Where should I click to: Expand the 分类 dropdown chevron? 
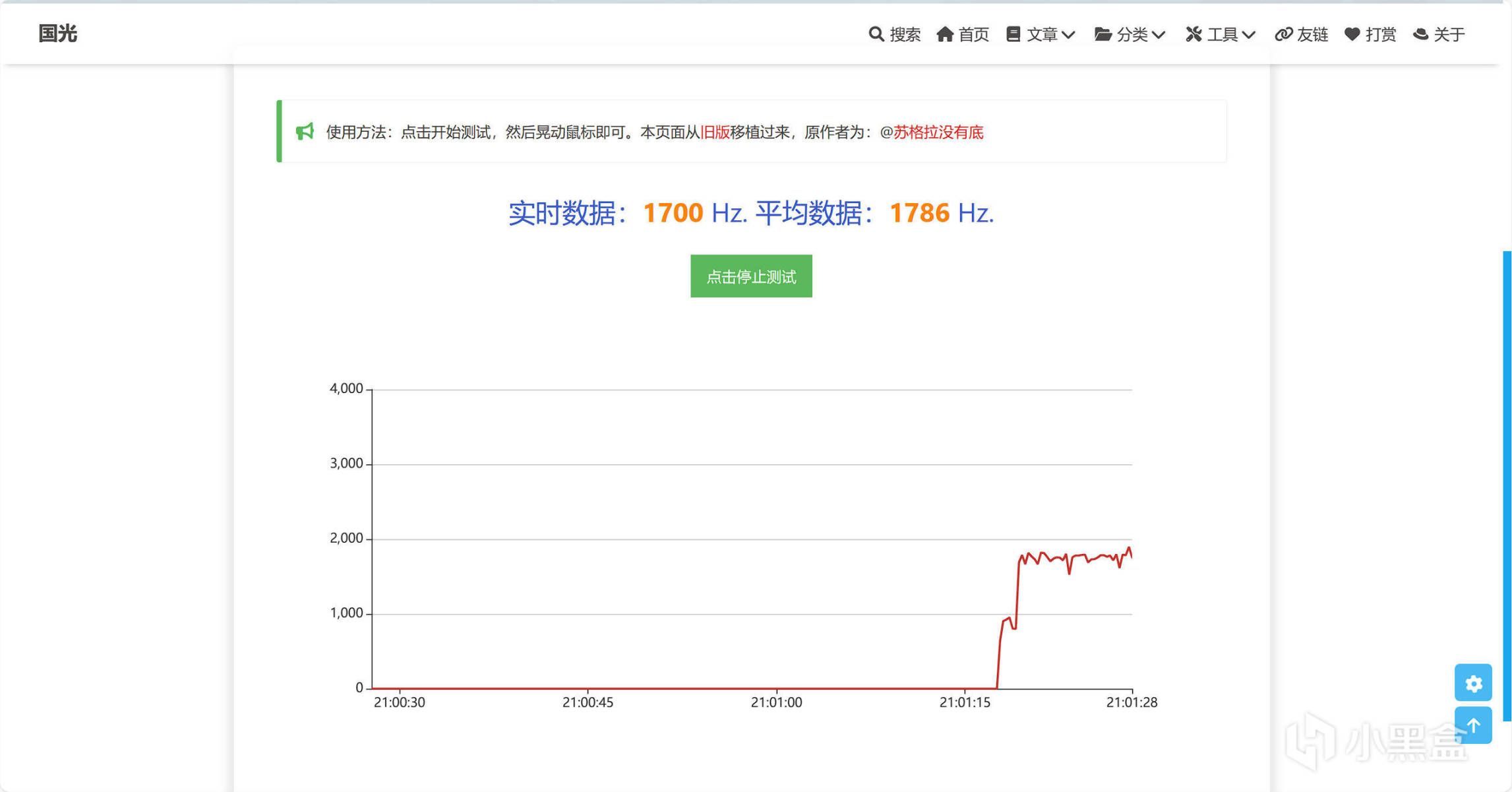[1159, 34]
